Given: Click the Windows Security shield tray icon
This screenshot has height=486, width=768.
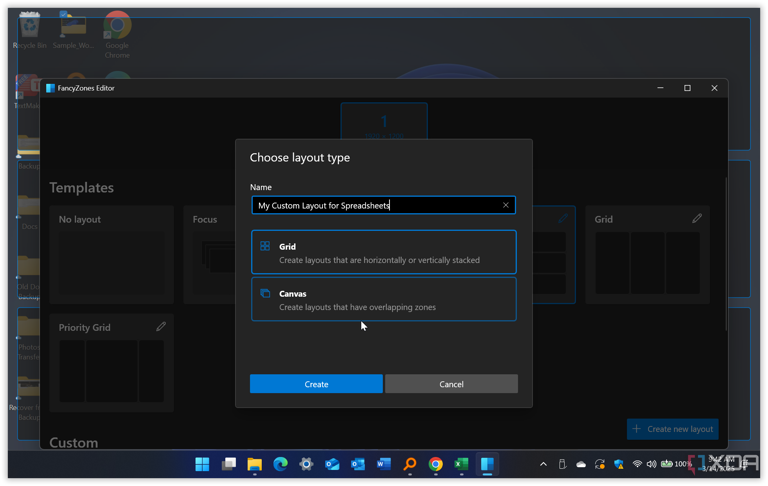Looking at the screenshot, I should [619, 464].
